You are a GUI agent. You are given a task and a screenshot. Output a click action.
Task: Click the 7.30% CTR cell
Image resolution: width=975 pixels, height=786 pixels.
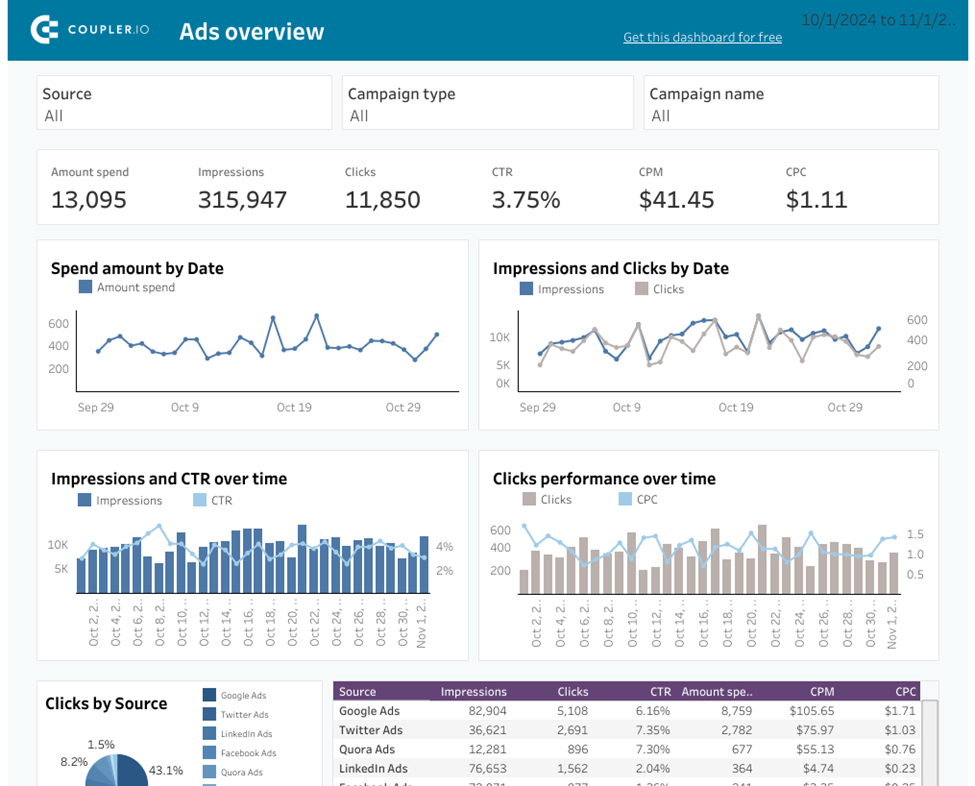pyautogui.click(x=653, y=749)
